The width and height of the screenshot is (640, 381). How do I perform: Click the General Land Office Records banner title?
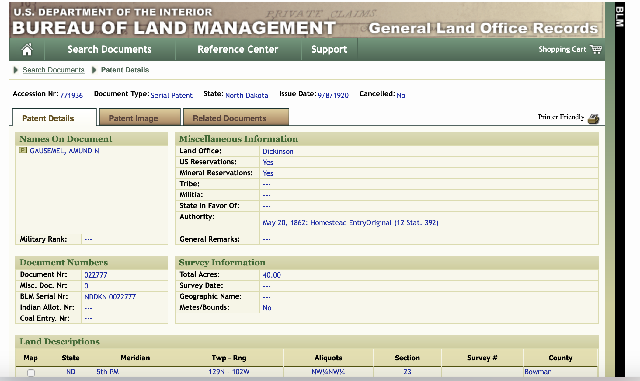click(x=483, y=28)
